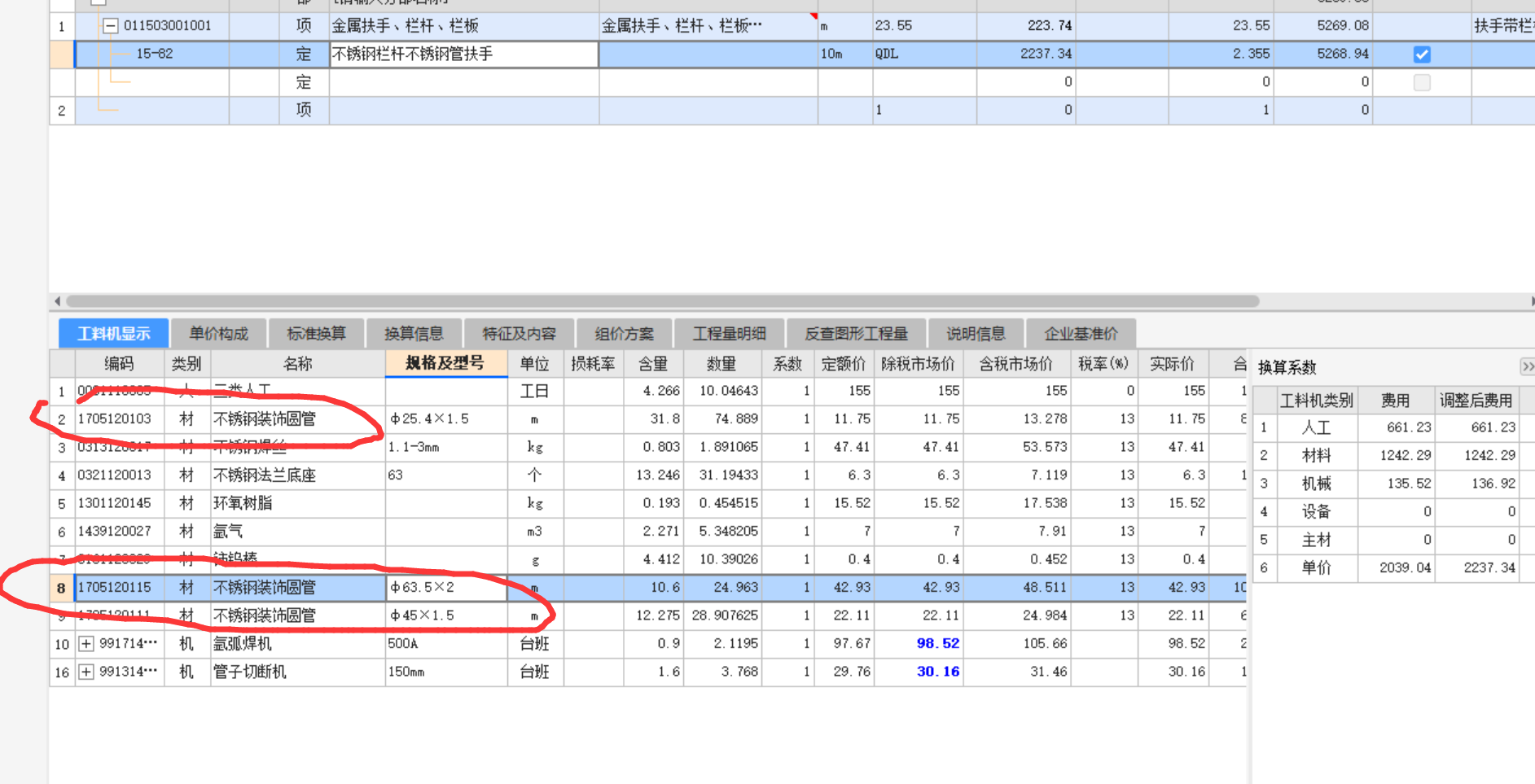
Task: Open the 工程量明细 tab
Action: coord(730,334)
